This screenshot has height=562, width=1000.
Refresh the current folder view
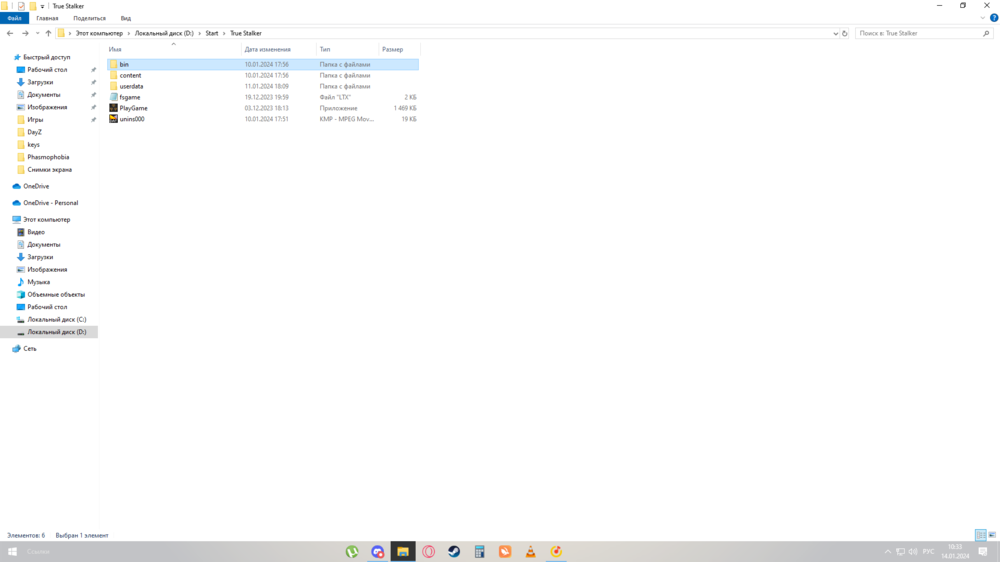(x=844, y=33)
